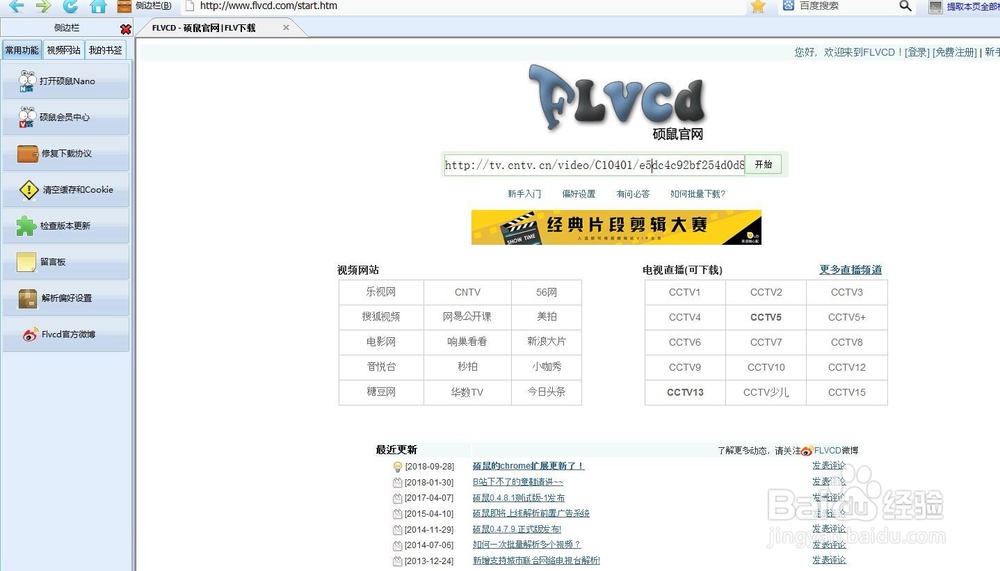1000x571 pixels.
Task: Switch to the 视频网站 sidebar tab
Action: click(x=64, y=50)
